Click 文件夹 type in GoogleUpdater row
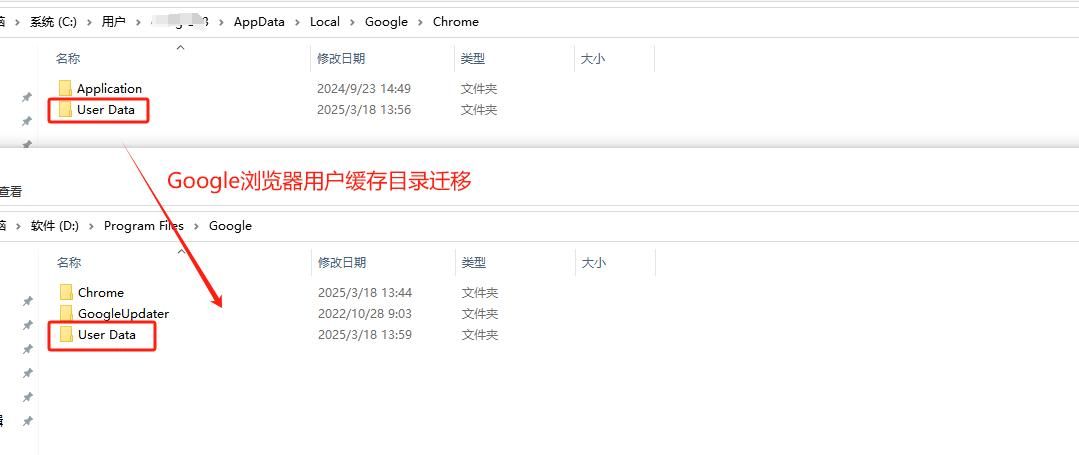This screenshot has height=455, width=1079. pyautogui.click(x=480, y=314)
